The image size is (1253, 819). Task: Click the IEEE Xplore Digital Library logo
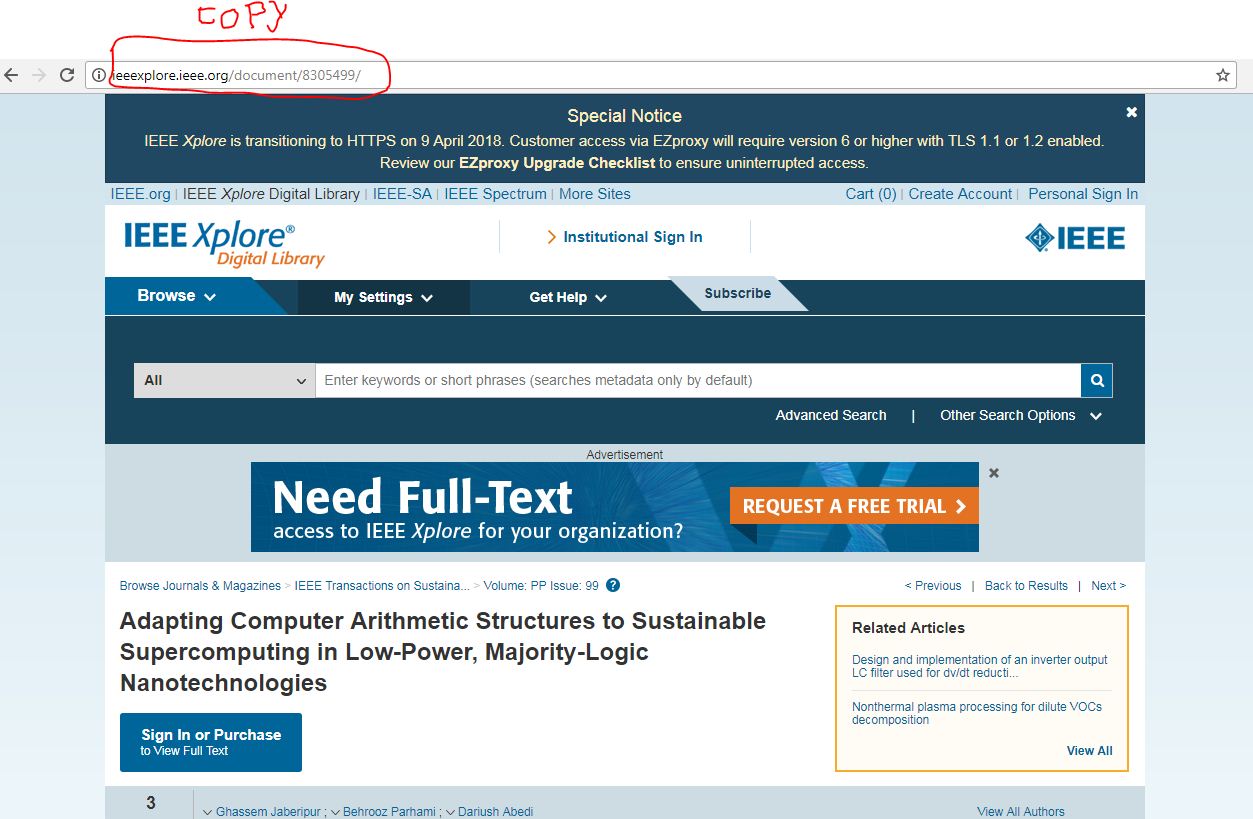click(x=224, y=244)
